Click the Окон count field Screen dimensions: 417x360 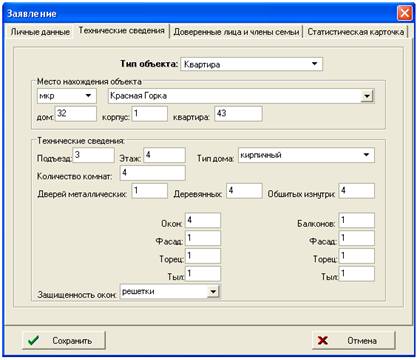tap(203, 220)
